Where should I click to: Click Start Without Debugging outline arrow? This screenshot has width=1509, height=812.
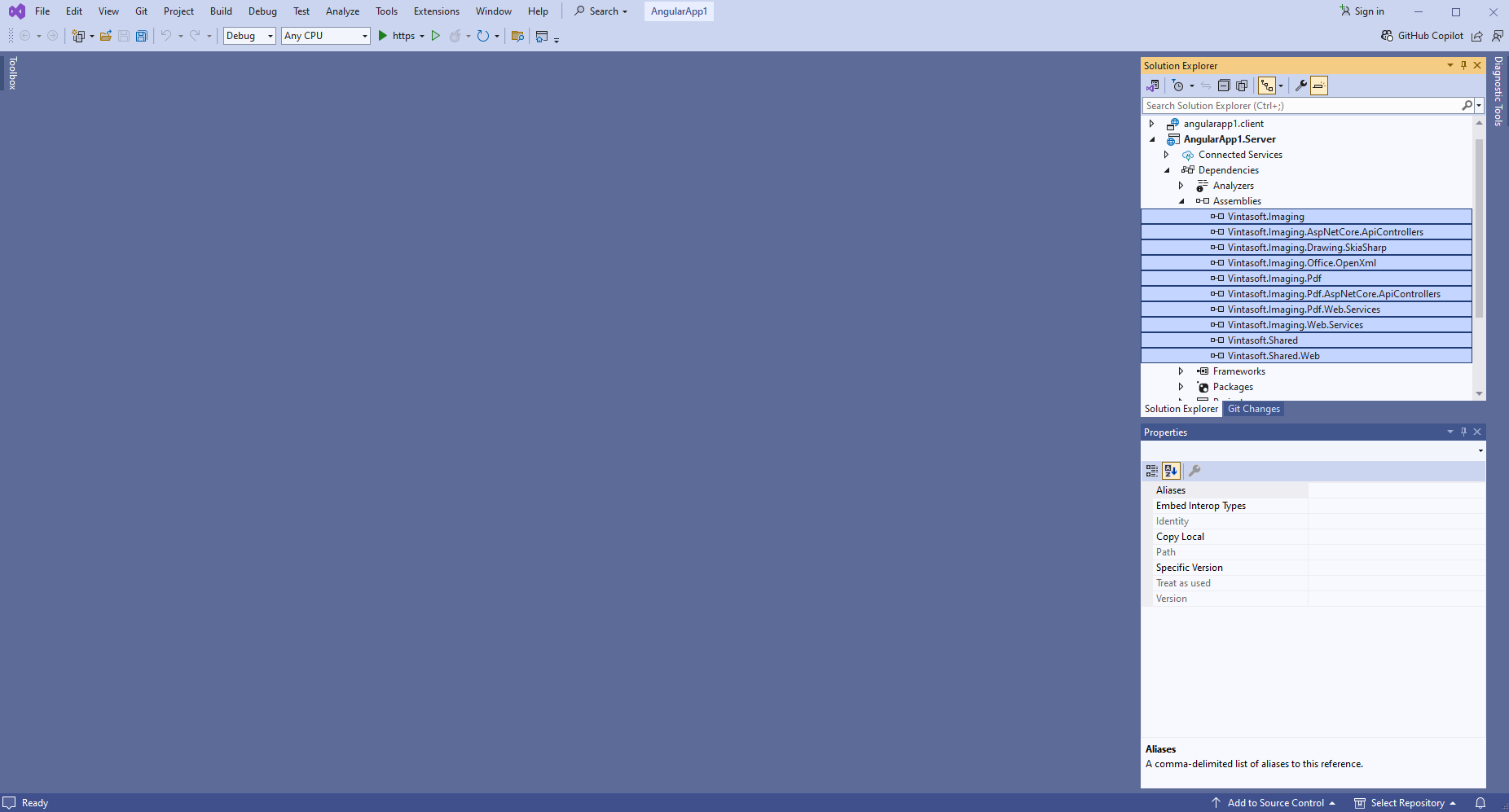[436, 36]
